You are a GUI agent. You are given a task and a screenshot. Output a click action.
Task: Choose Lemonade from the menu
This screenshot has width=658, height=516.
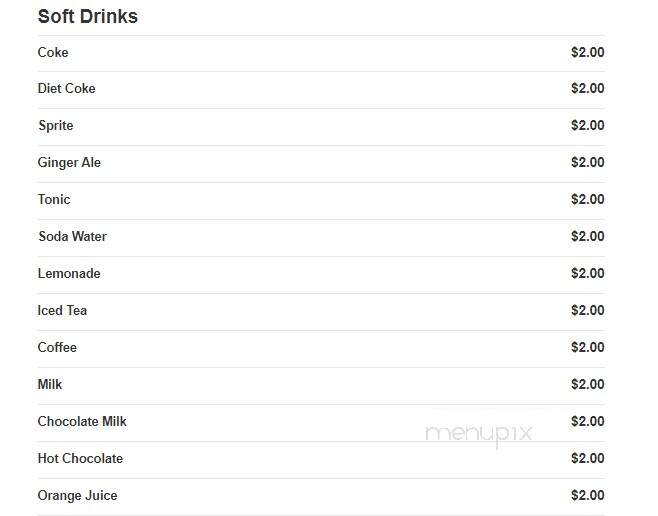[69, 274]
